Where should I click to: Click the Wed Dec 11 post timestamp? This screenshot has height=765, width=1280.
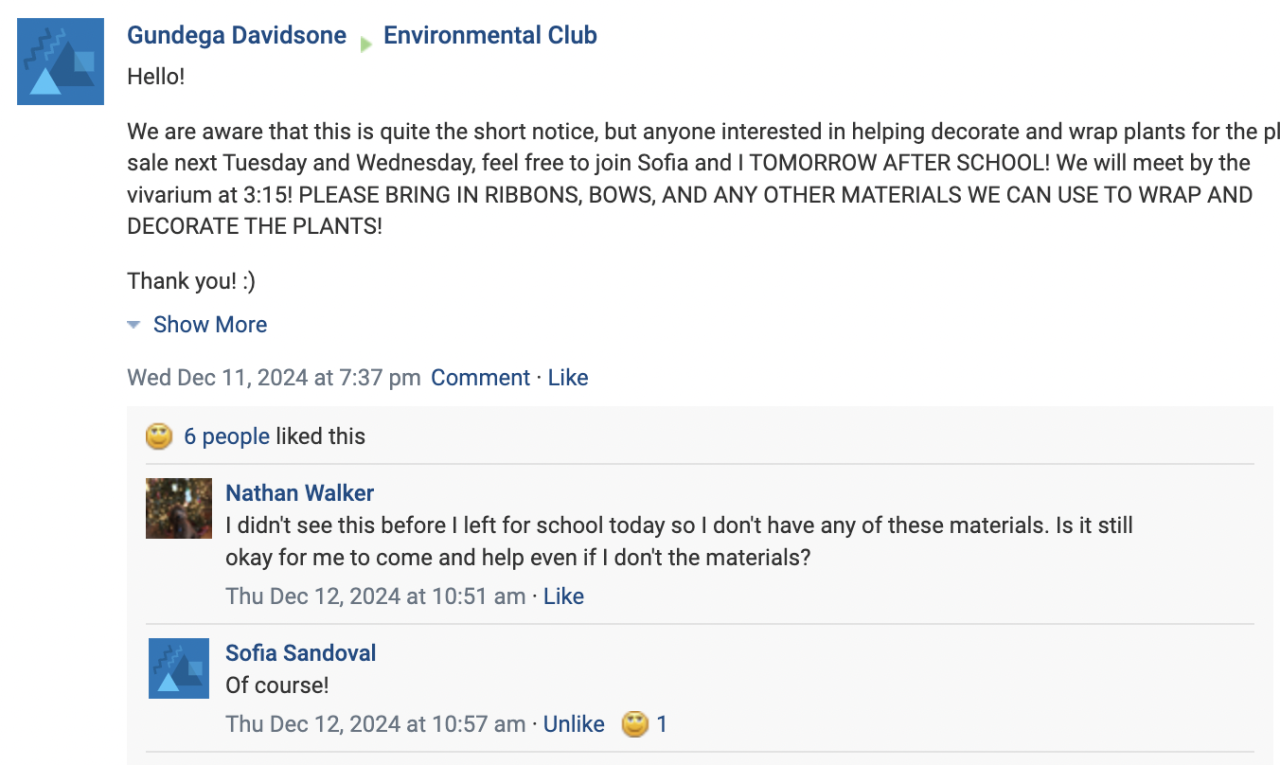tap(273, 378)
